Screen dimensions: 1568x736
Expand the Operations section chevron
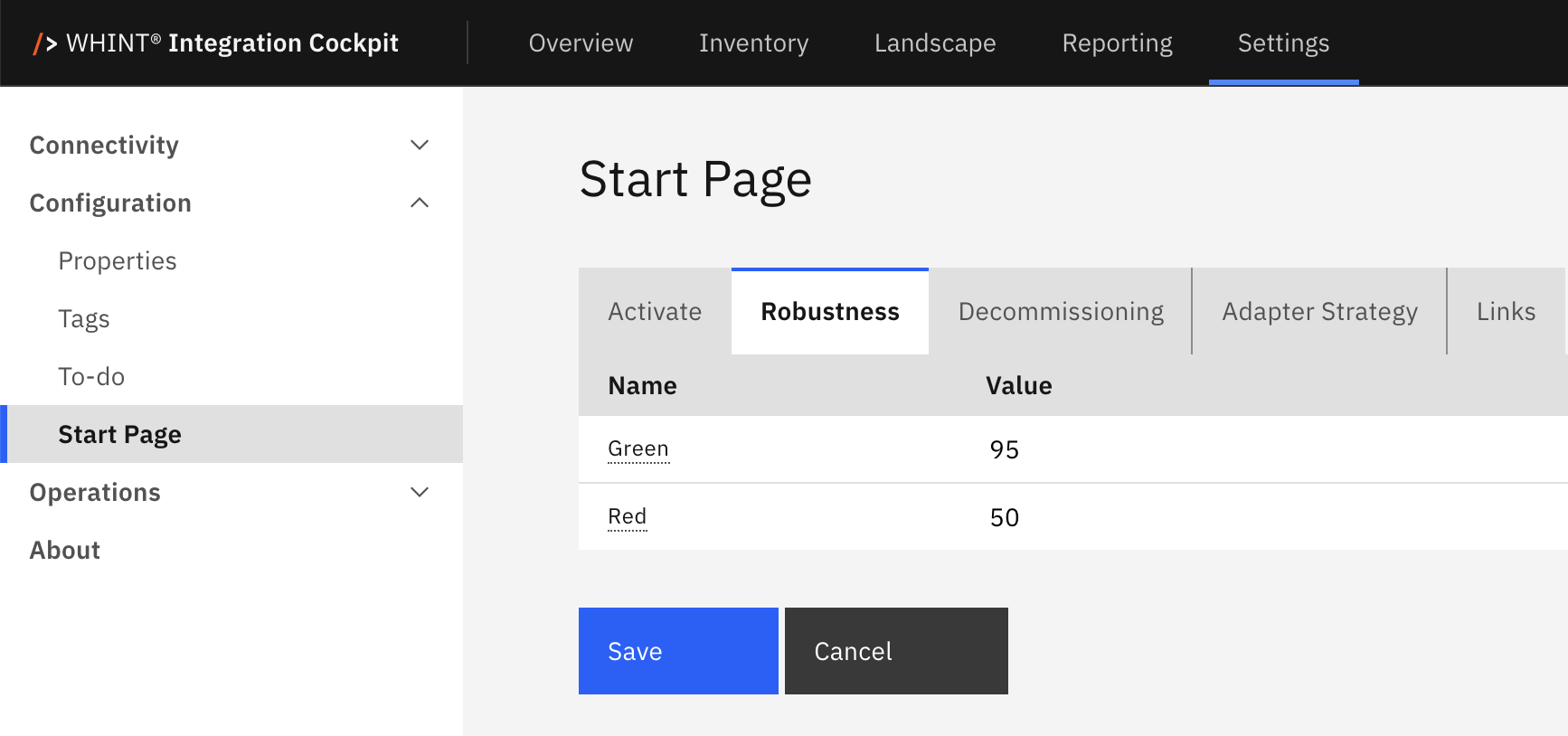[x=420, y=492]
